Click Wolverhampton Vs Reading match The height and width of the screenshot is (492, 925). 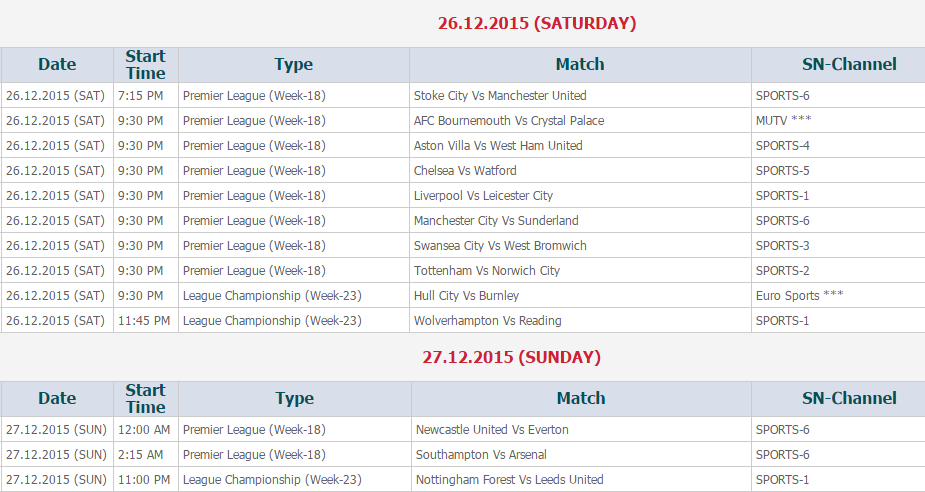coord(488,321)
